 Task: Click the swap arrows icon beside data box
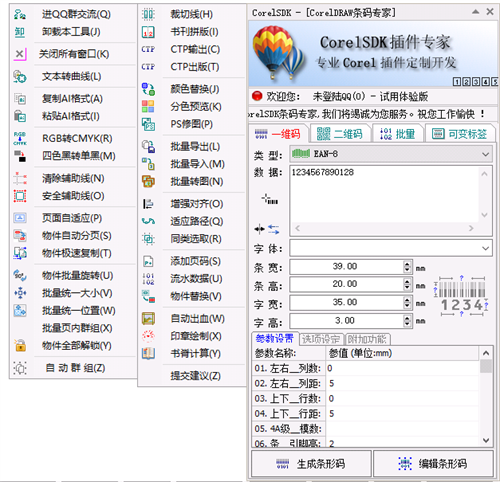click(x=273, y=229)
